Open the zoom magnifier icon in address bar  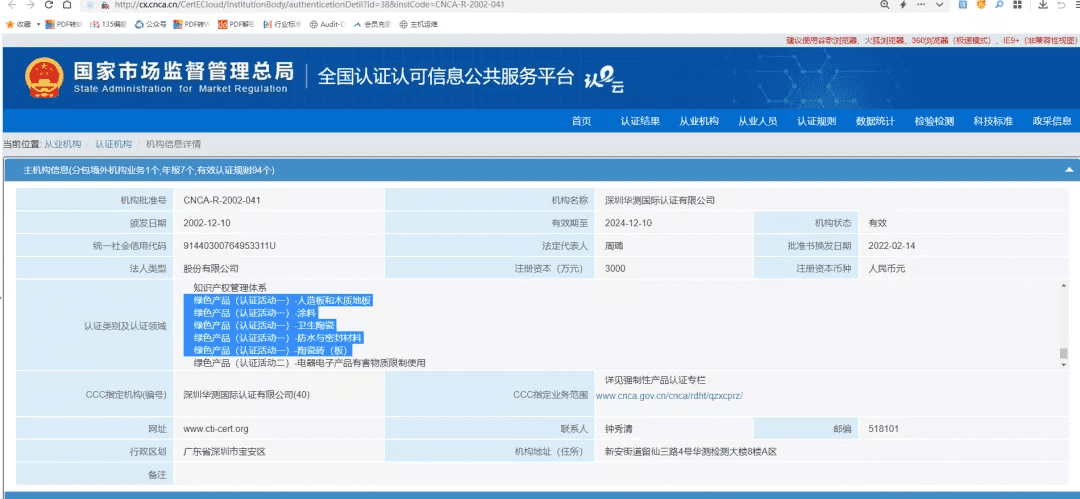(x=885, y=5)
